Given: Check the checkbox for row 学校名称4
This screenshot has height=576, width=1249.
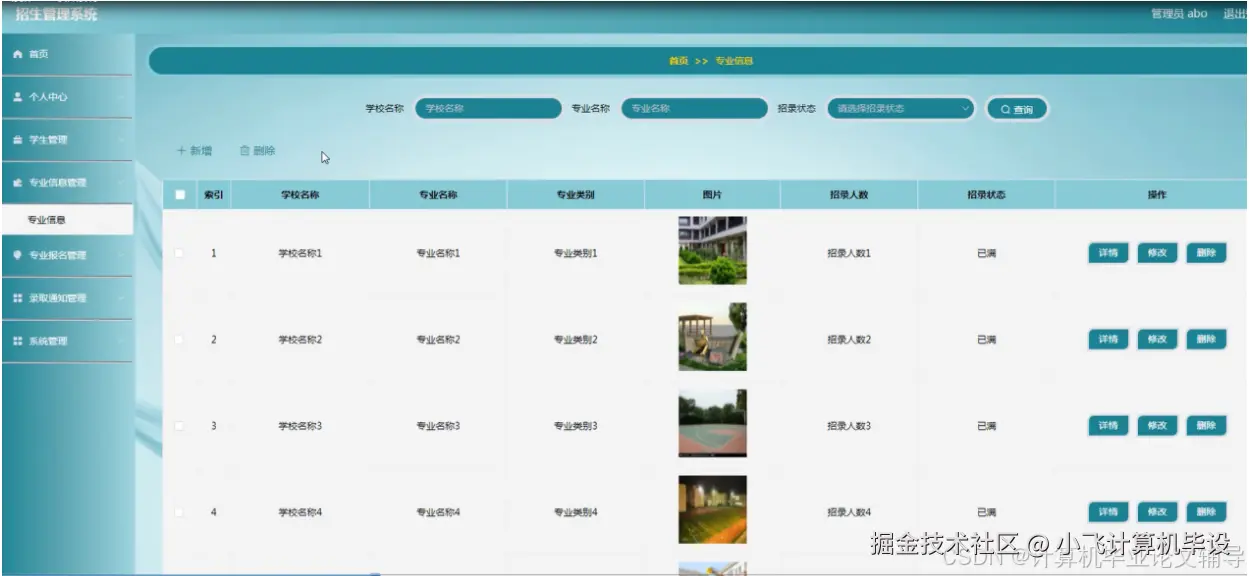Looking at the screenshot, I should click(x=180, y=512).
